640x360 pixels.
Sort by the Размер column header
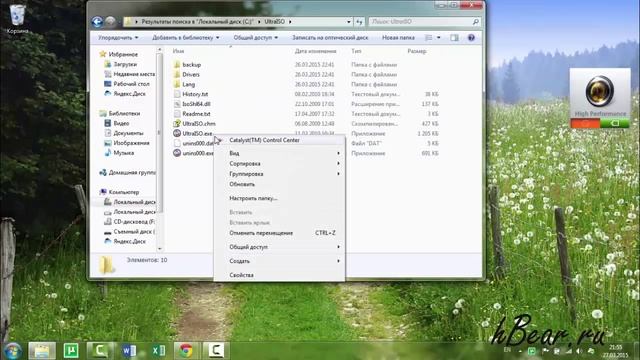417,51
